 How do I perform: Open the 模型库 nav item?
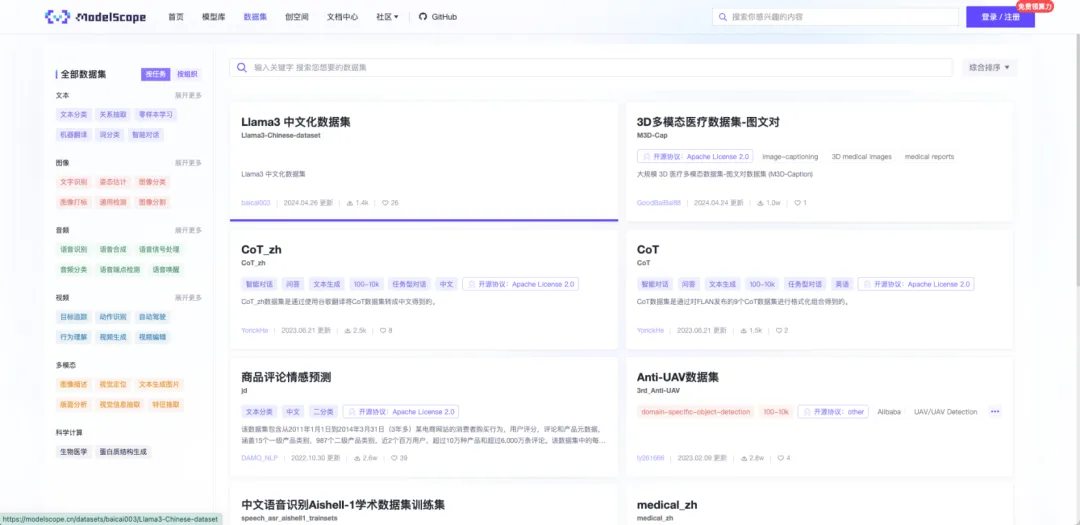[x=214, y=17]
